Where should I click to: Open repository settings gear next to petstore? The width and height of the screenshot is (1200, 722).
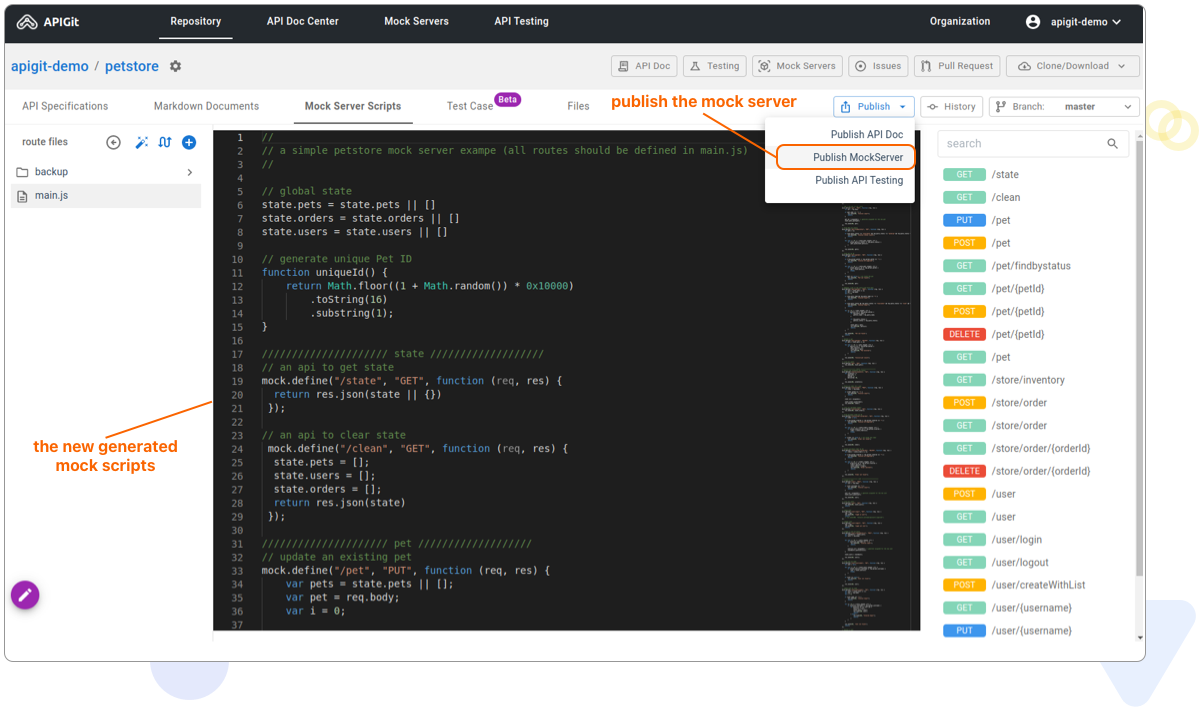tap(176, 66)
